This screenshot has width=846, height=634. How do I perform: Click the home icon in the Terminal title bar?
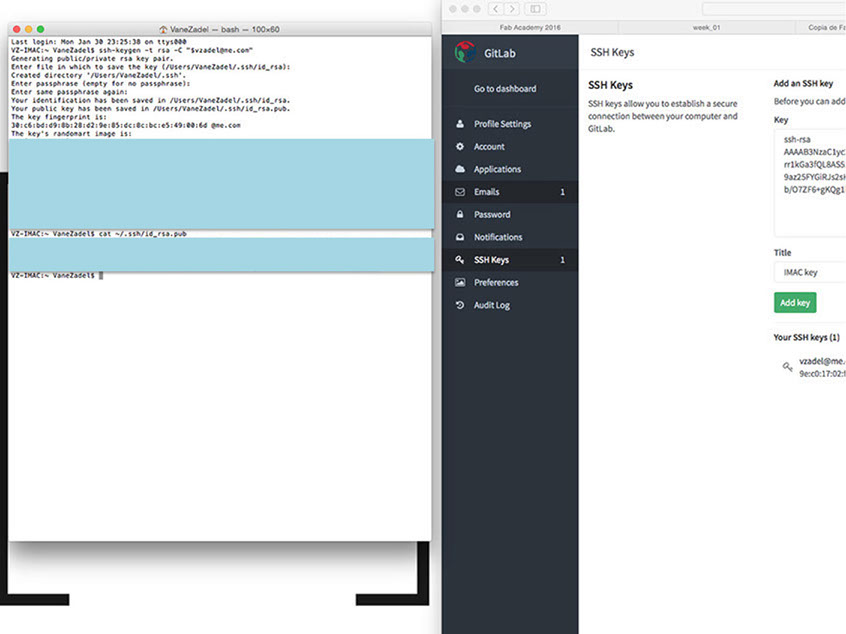(x=163, y=29)
